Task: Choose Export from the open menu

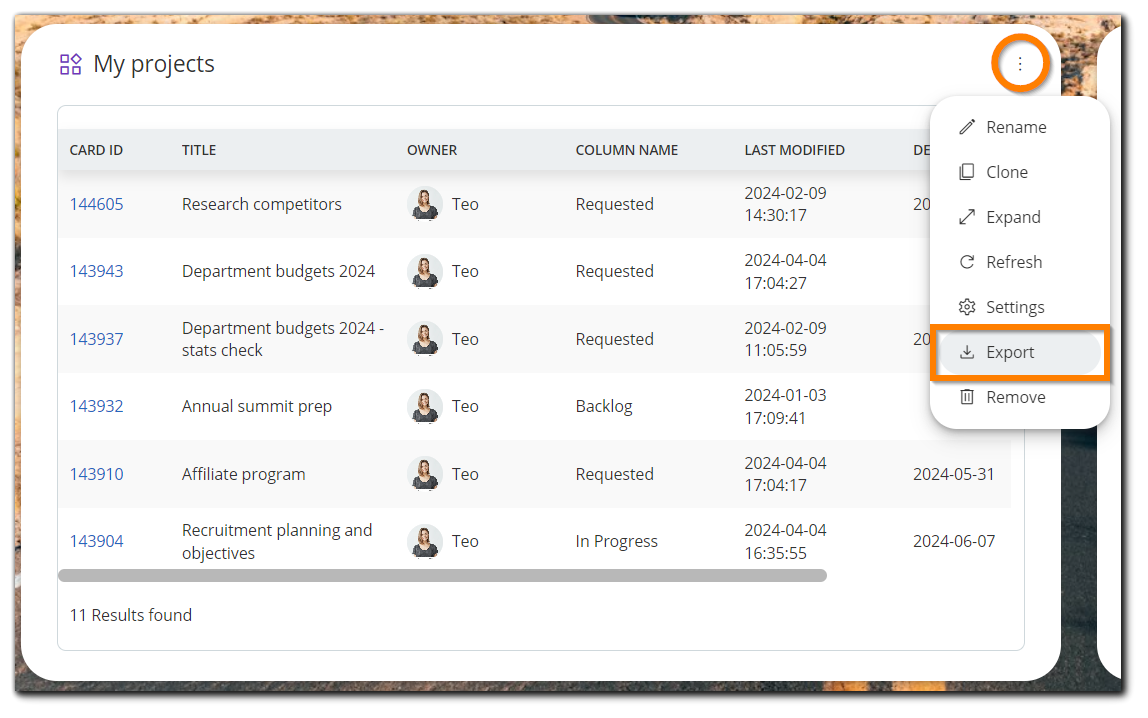Action: point(1010,352)
